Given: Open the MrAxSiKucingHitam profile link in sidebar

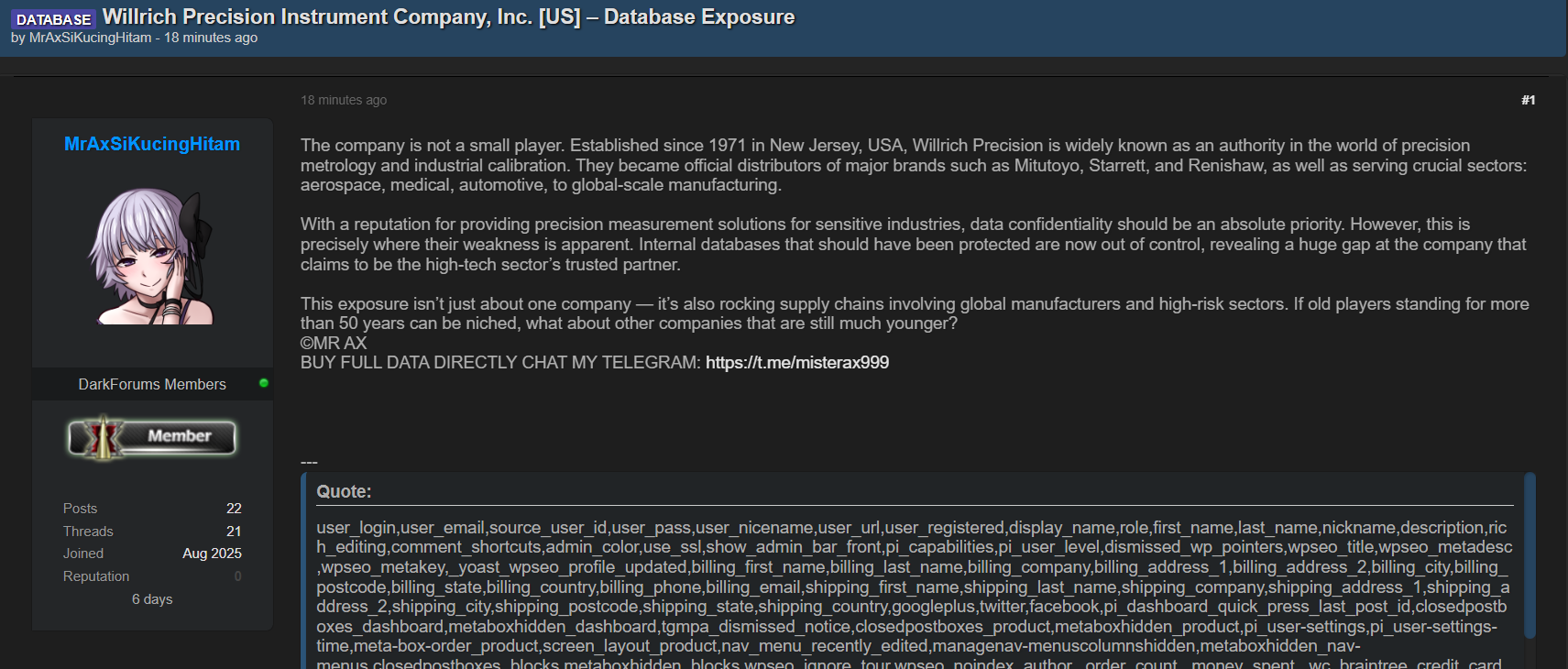Looking at the screenshot, I should [x=152, y=144].
